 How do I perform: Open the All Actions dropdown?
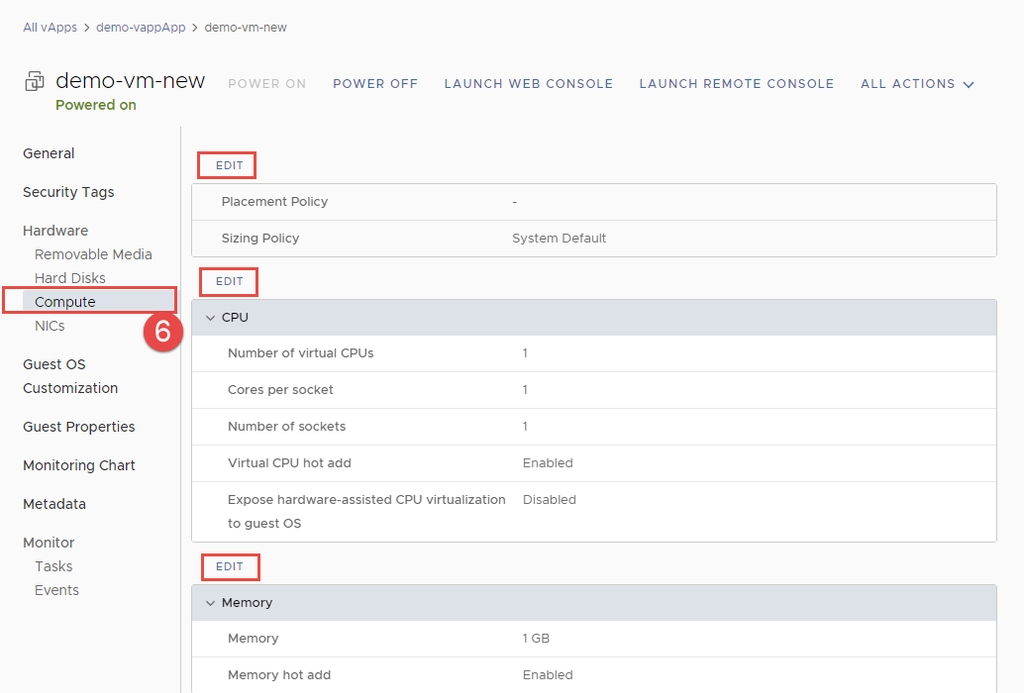(917, 84)
